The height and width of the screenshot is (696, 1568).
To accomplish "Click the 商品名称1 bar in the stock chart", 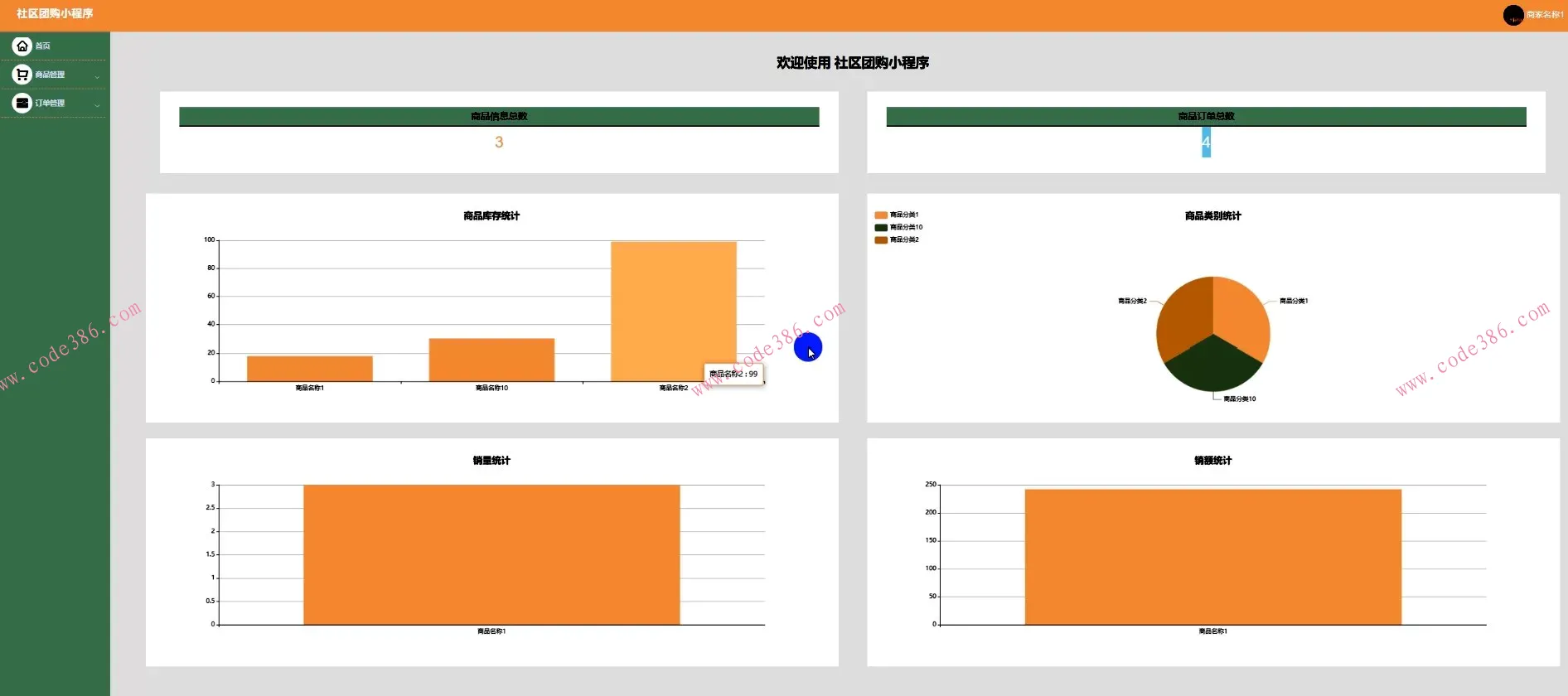I will click(x=310, y=369).
